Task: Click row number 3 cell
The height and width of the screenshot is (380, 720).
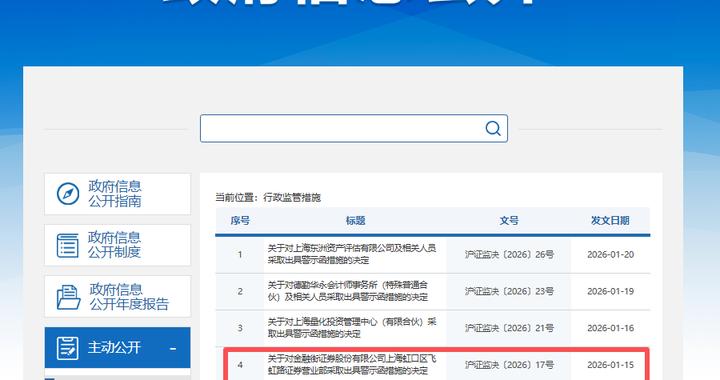Action: click(240, 328)
